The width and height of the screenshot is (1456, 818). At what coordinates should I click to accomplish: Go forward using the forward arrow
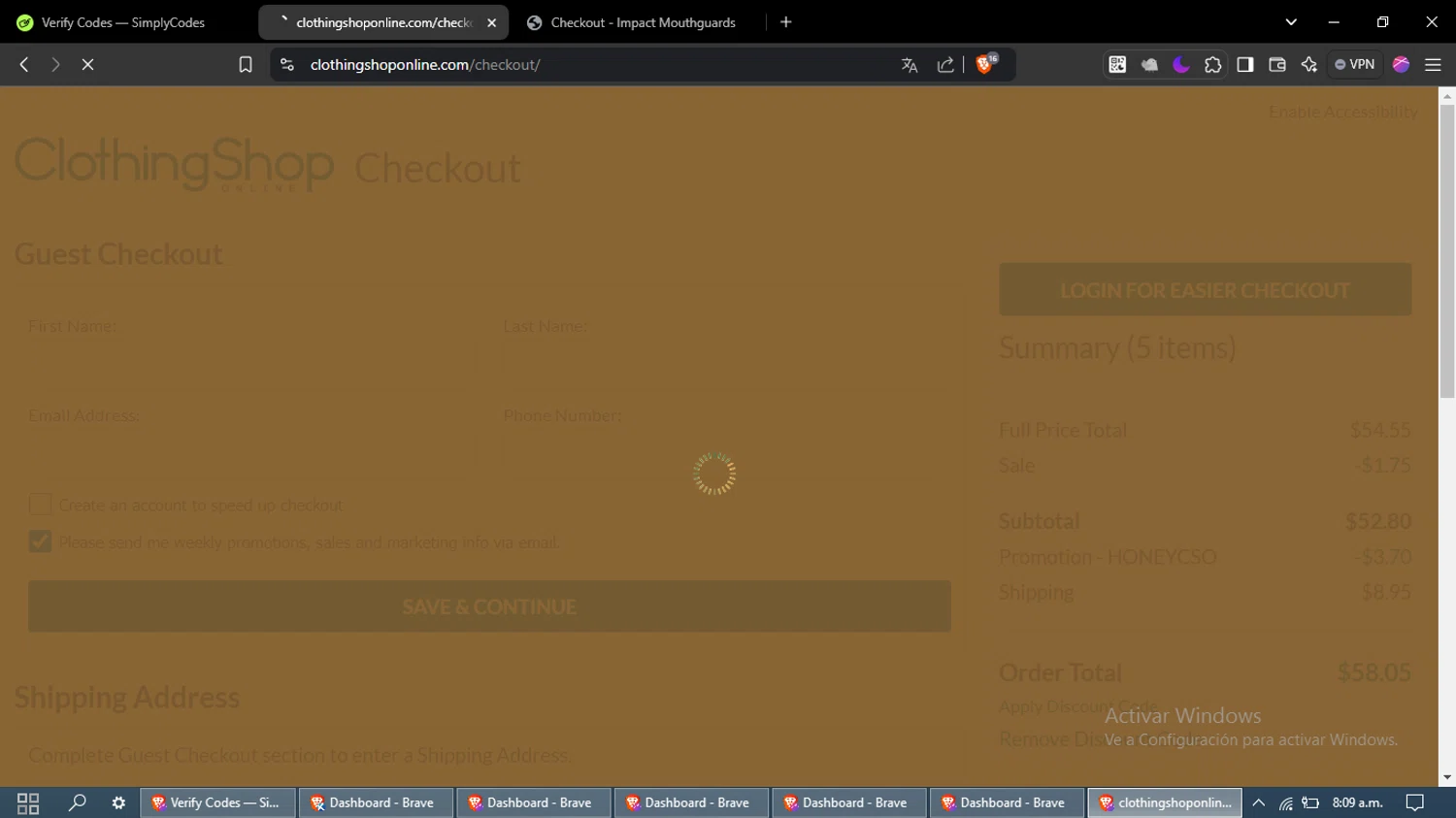pos(55,65)
